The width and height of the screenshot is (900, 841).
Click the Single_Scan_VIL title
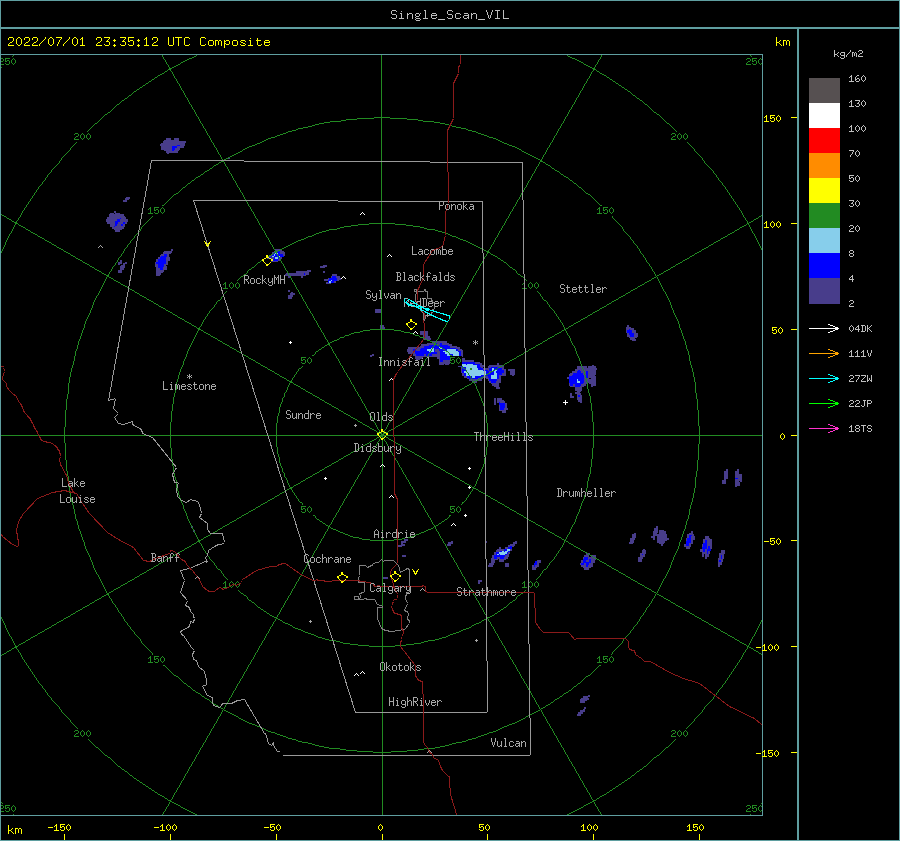point(449,15)
